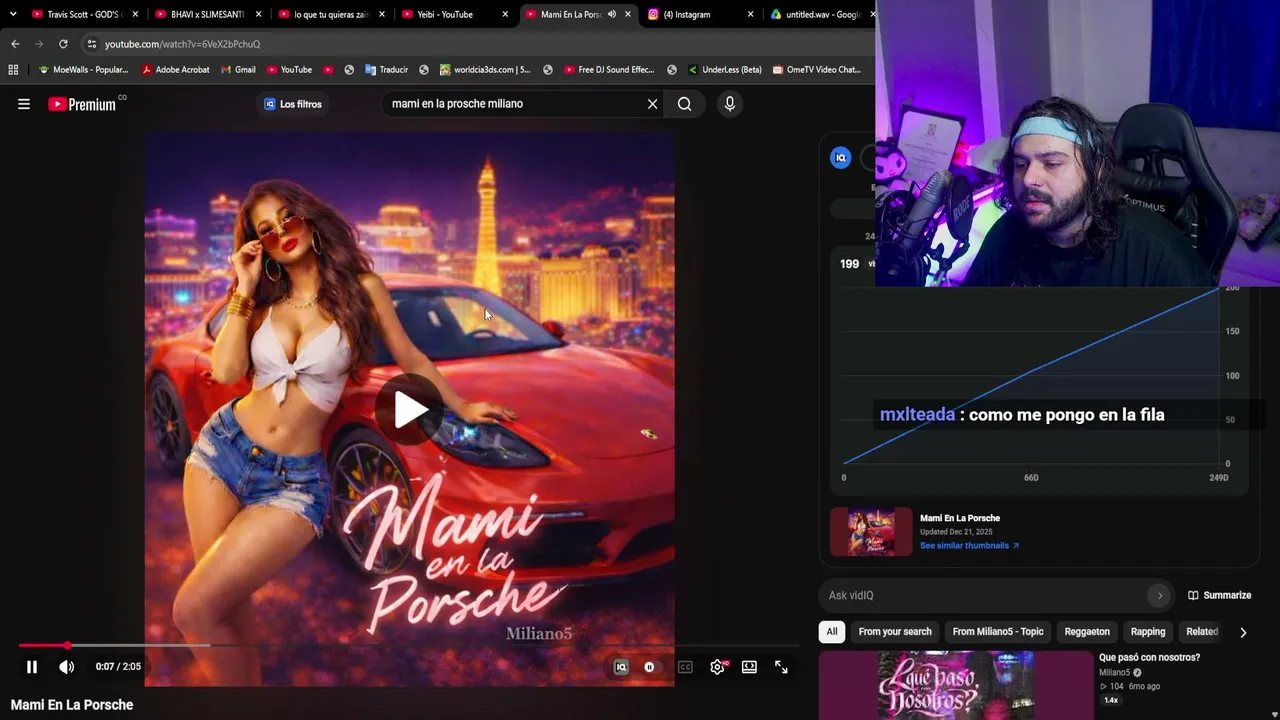
Task: Select the 'From Miliano5 - Topic' chip
Action: pyautogui.click(x=998, y=632)
